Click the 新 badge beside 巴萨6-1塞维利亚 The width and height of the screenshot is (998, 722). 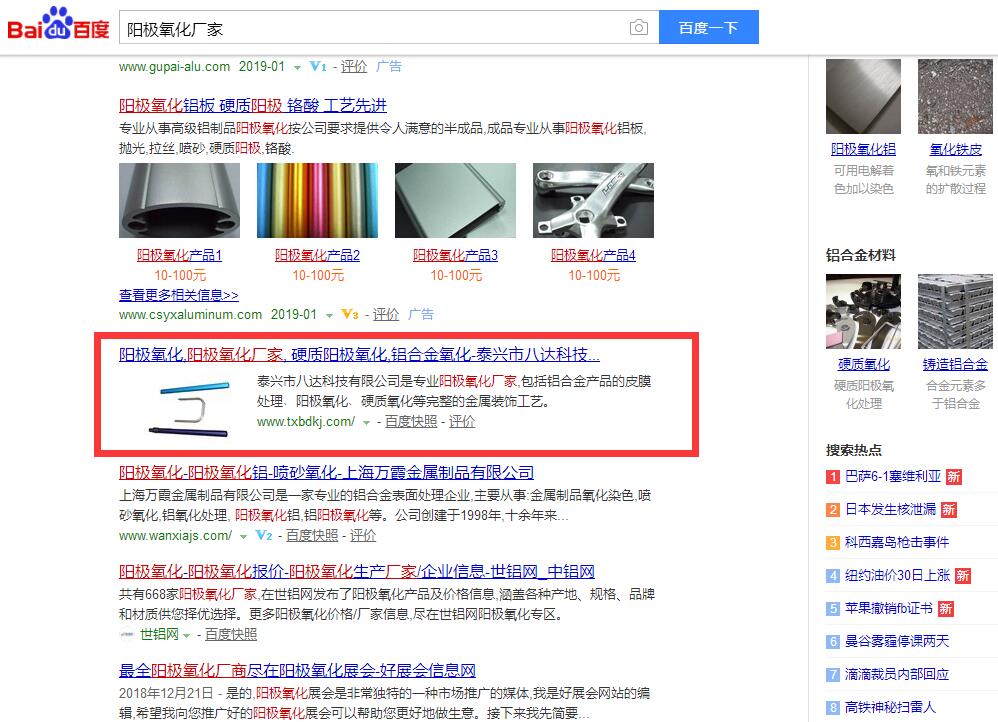pyautogui.click(x=953, y=477)
